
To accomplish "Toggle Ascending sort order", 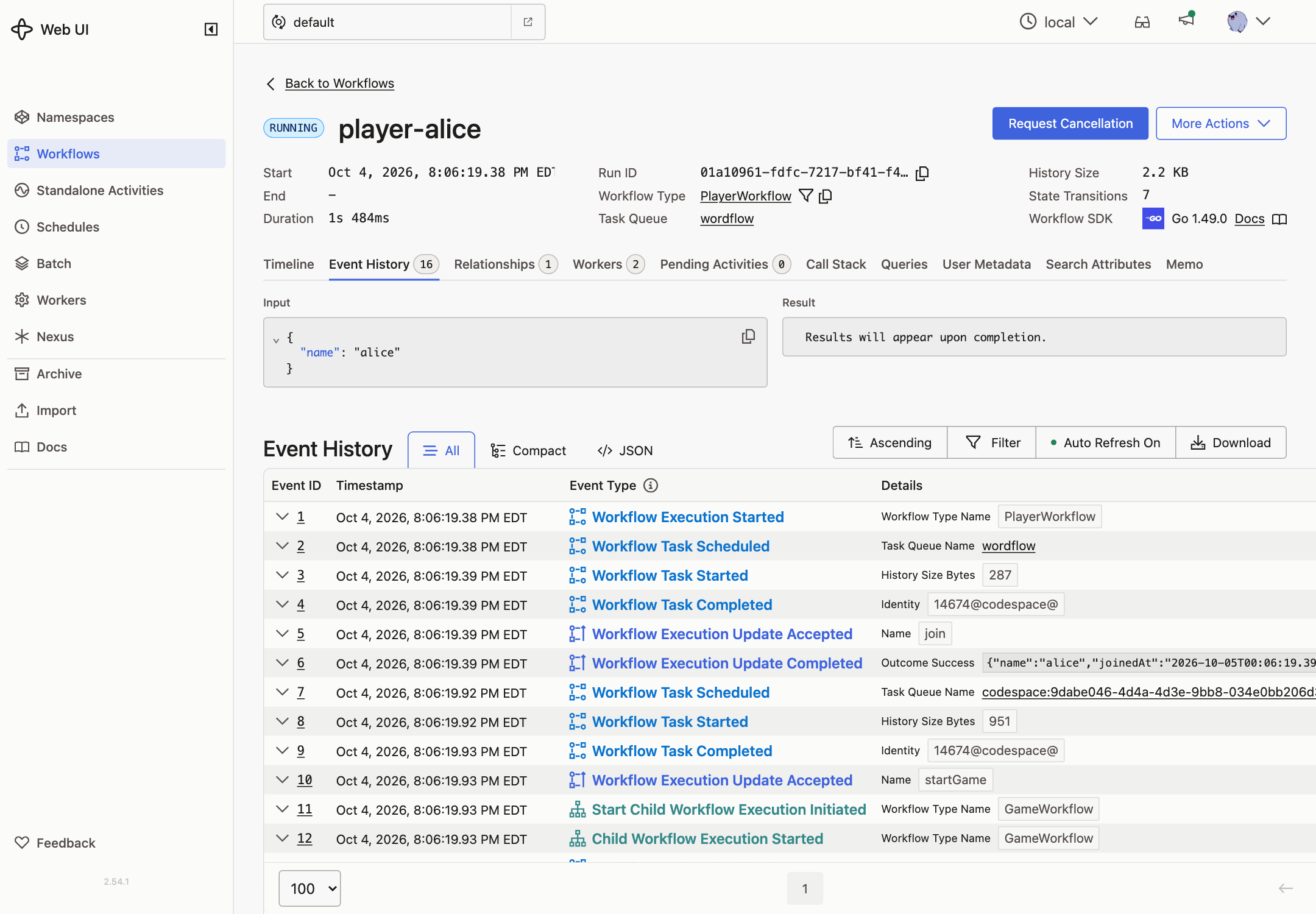I will pos(890,442).
